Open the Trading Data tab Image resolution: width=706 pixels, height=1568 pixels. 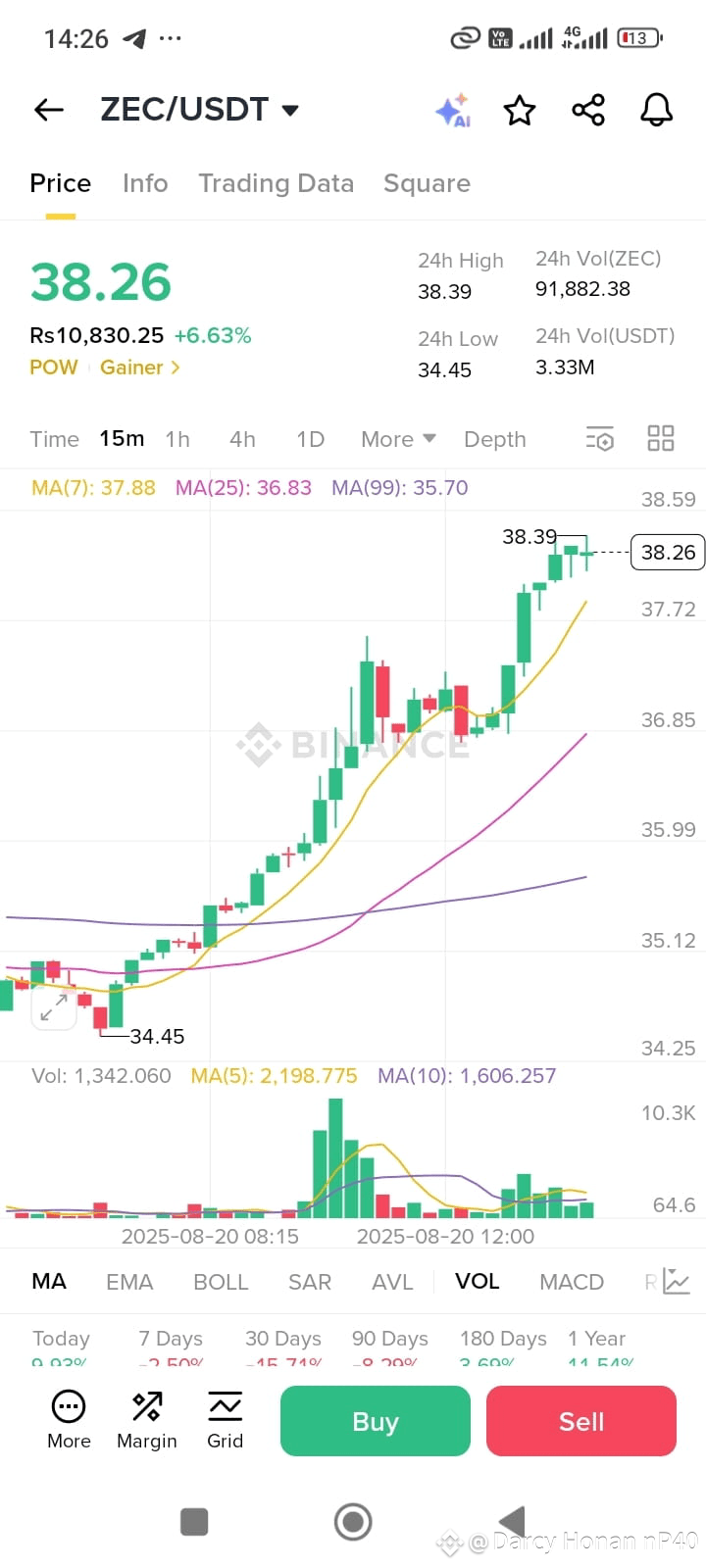click(x=276, y=183)
